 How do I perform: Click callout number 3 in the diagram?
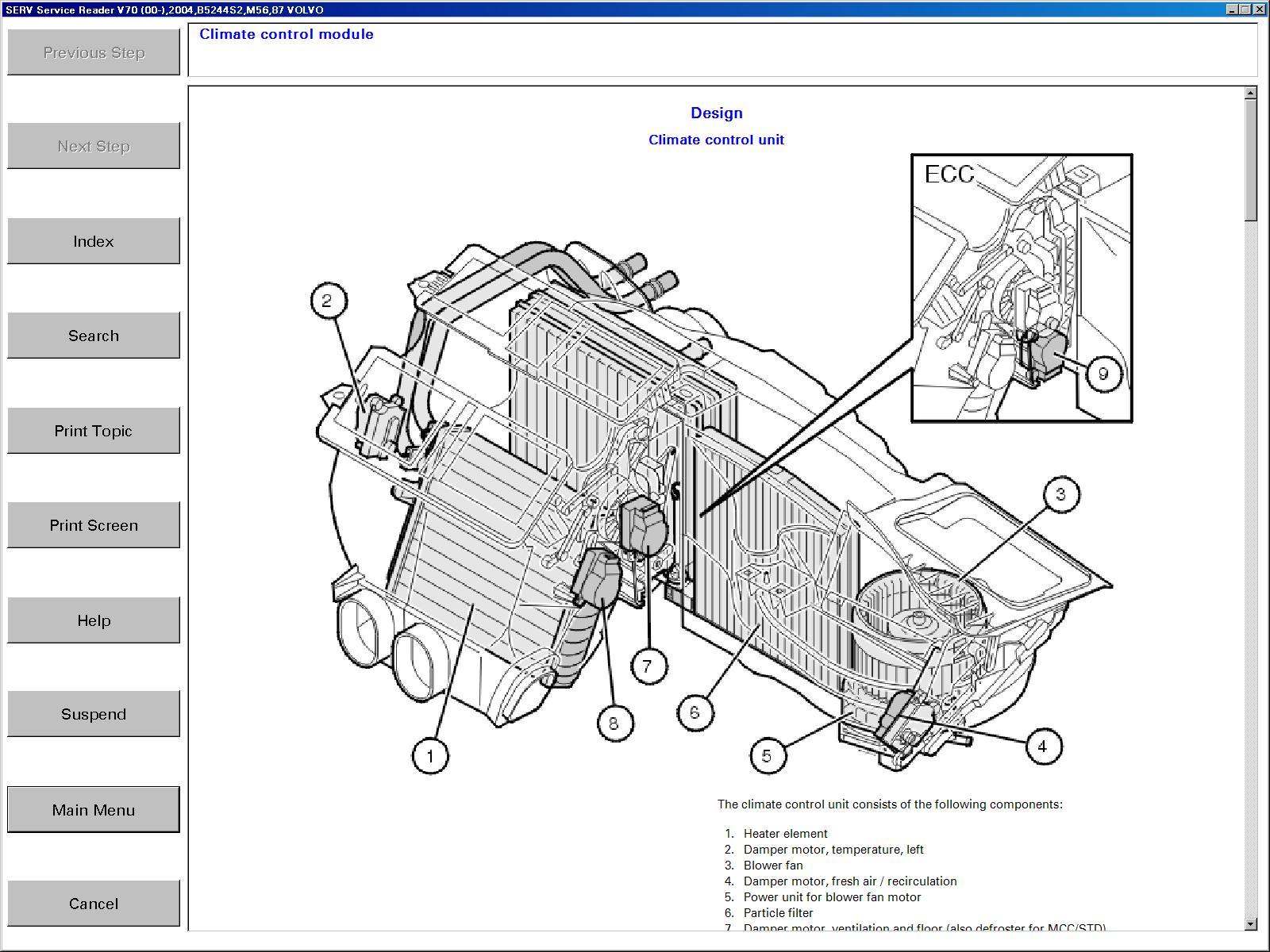coord(1060,494)
